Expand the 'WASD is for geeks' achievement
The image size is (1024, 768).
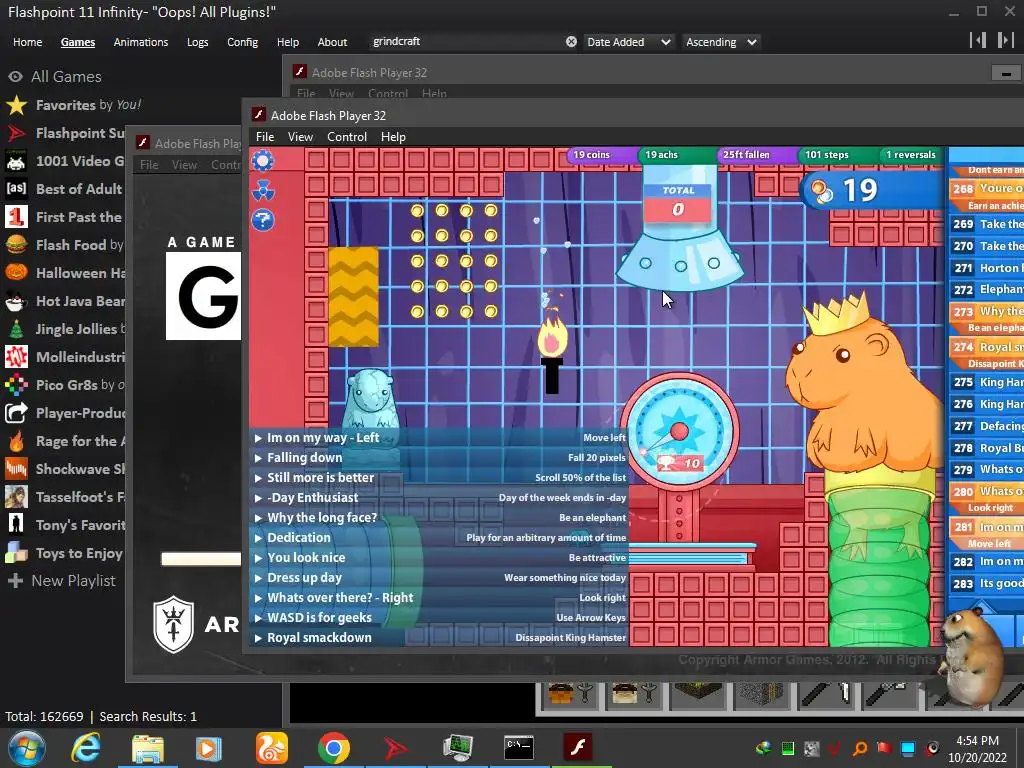(438, 618)
